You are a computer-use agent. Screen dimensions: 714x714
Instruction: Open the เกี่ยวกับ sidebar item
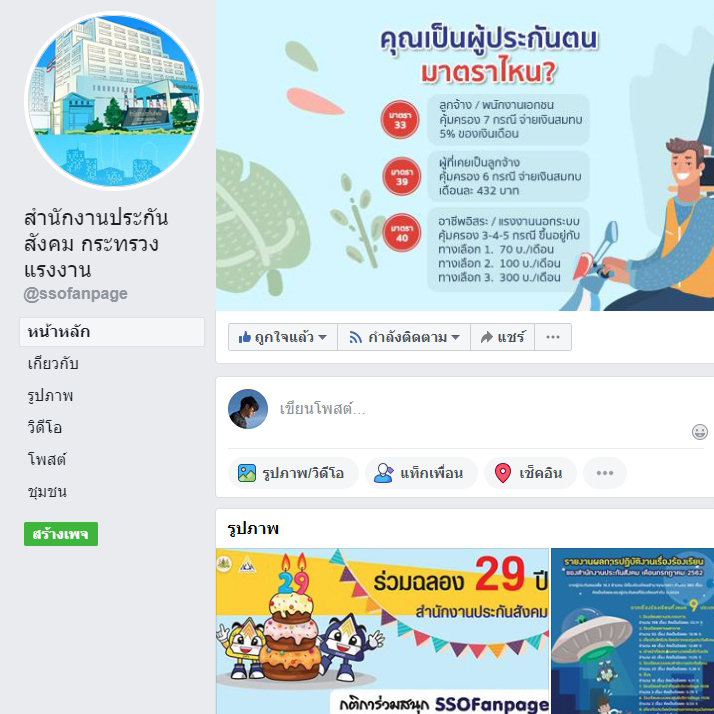click(x=53, y=364)
